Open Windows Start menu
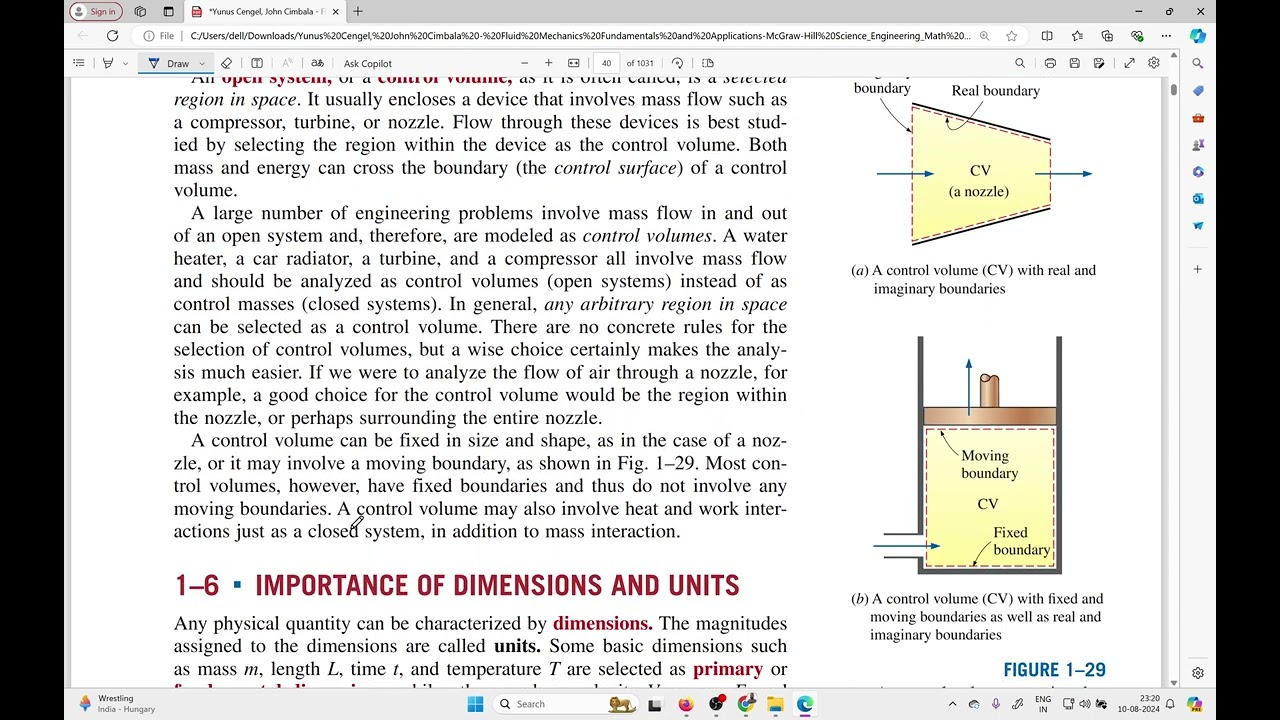 pyautogui.click(x=475, y=704)
